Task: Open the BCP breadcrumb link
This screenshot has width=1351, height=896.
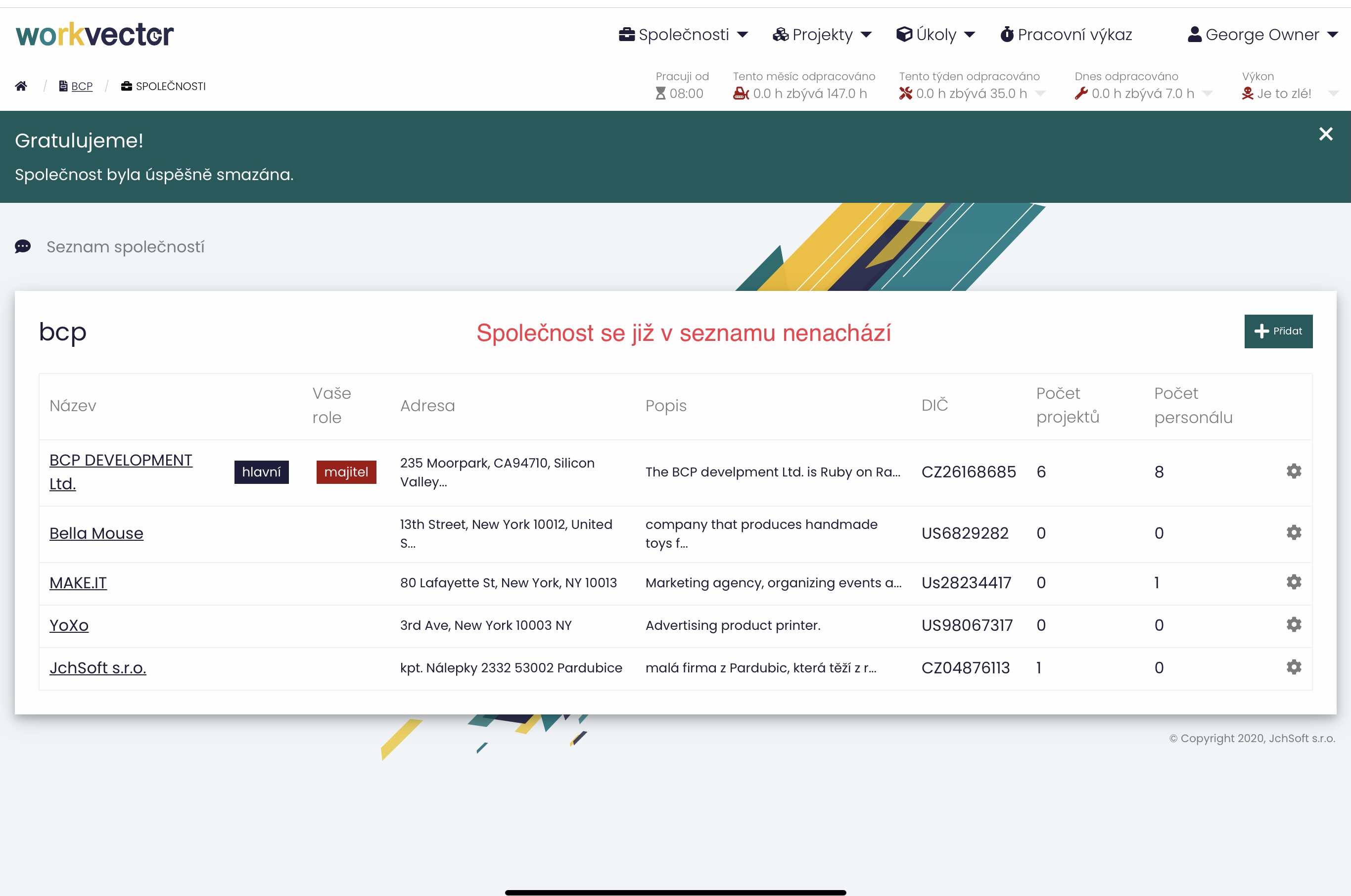Action: 81,86
